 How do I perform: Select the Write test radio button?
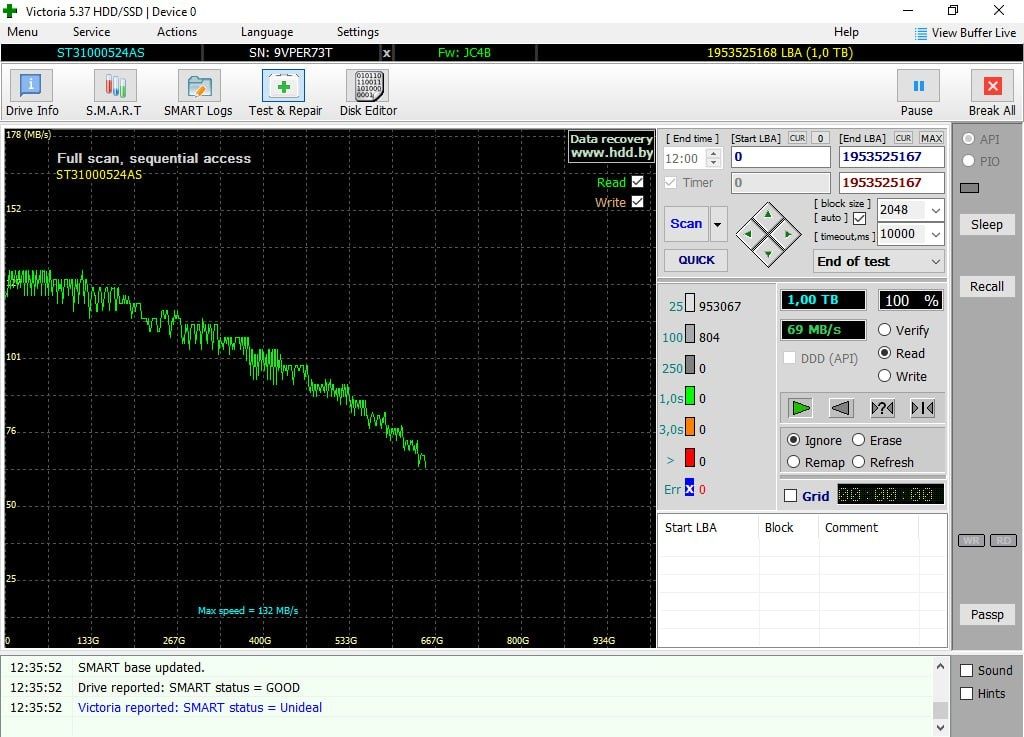pos(884,376)
